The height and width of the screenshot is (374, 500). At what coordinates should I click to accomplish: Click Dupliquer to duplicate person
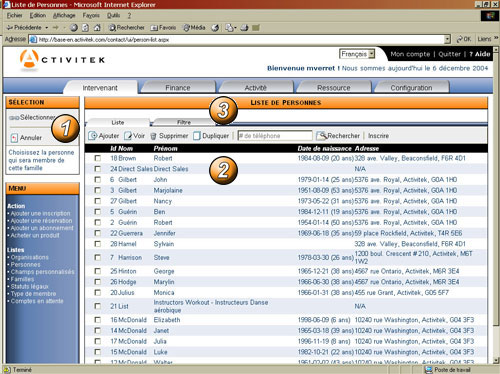click(211, 136)
